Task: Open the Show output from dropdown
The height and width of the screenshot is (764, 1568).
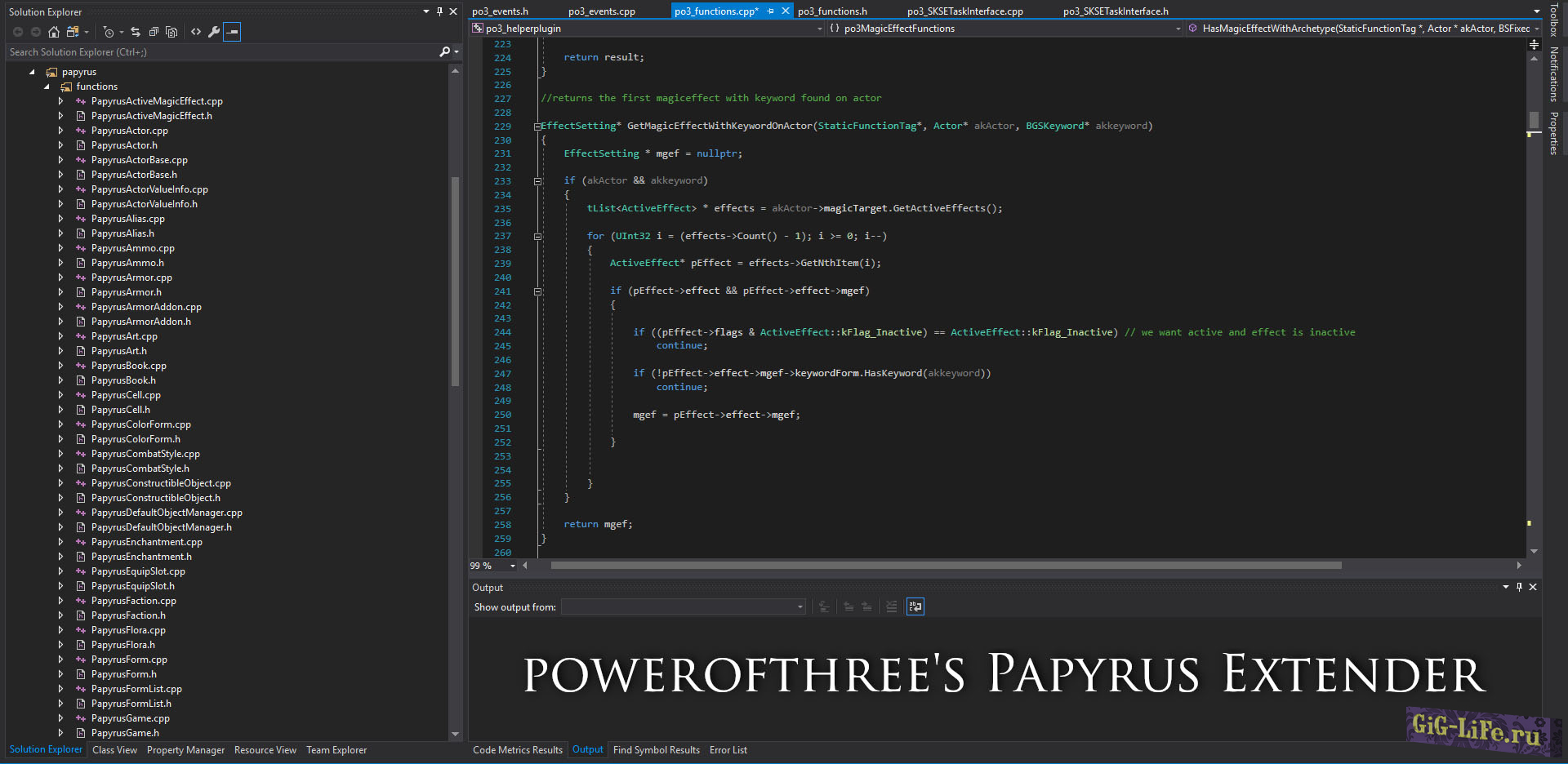Action: click(798, 606)
